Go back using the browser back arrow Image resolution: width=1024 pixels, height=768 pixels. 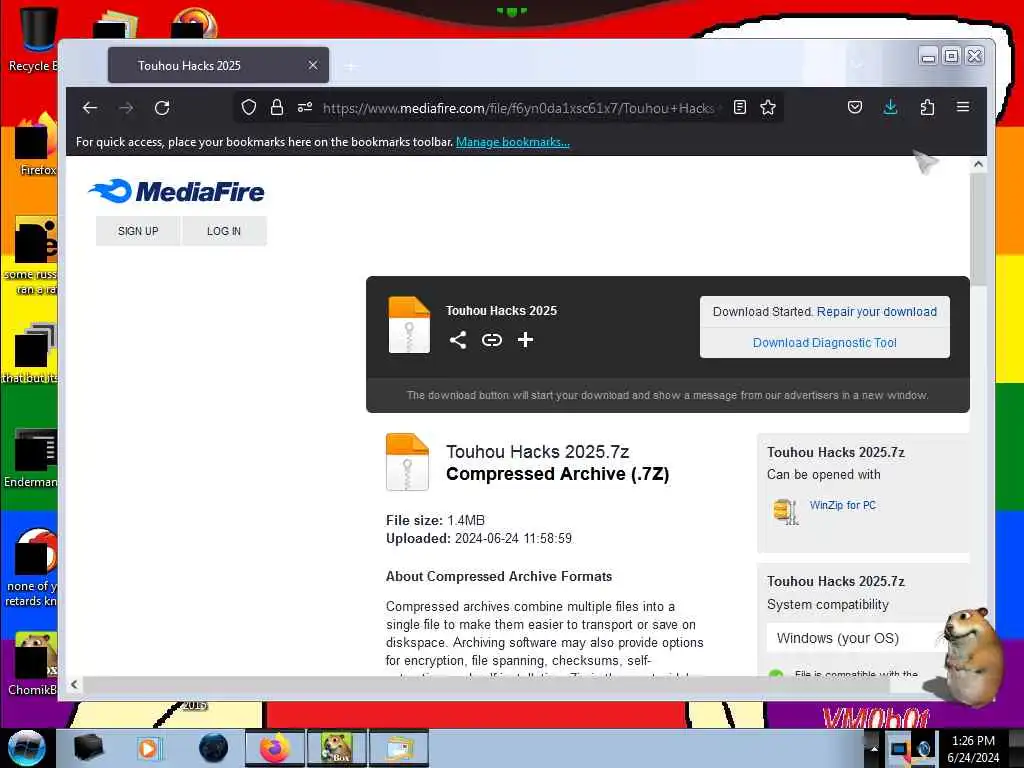tap(90, 108)
